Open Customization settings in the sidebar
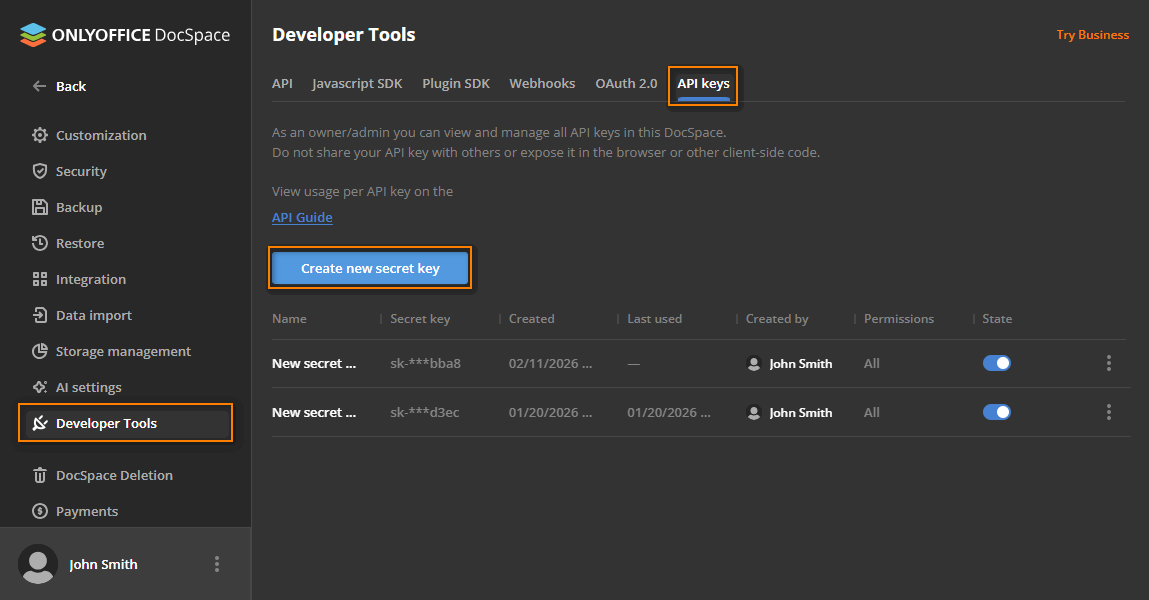Screen dimensions: 1149x600 (97, 135)
